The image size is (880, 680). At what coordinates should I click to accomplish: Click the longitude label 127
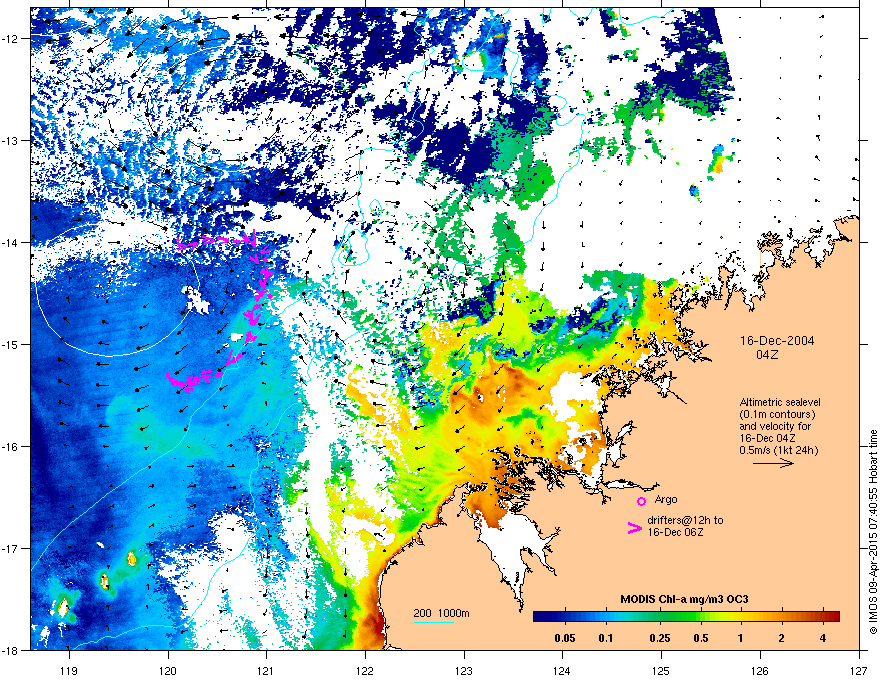click(x=859, y=670)
